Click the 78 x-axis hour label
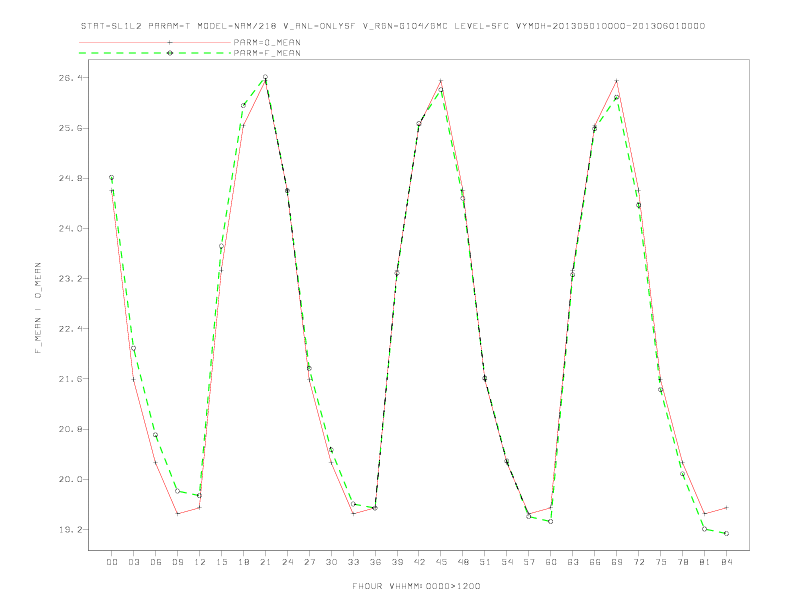The height and width of the screenshot is (612, 792). [683, 562]
